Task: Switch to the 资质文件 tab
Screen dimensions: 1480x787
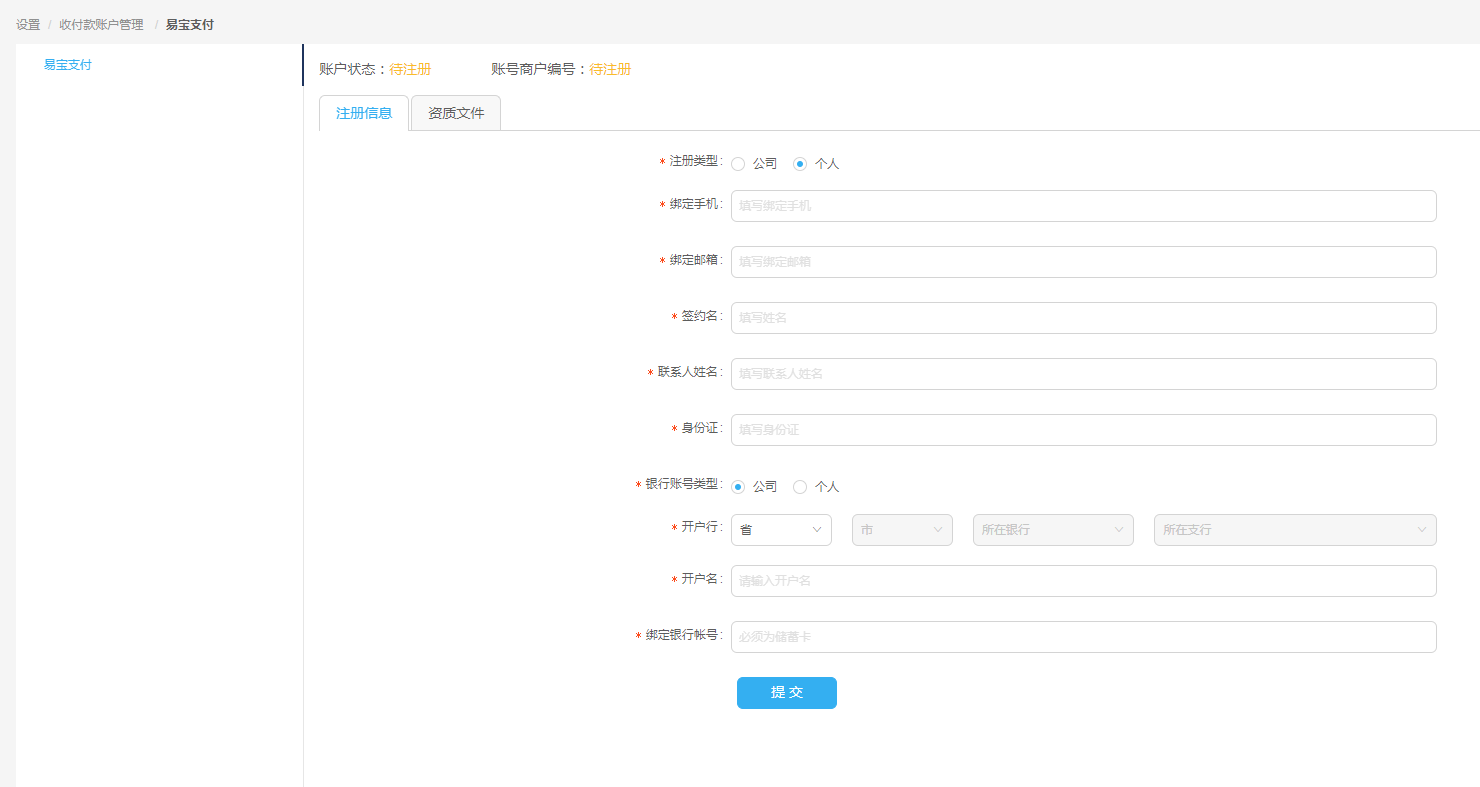Action: tap(456, 113)
